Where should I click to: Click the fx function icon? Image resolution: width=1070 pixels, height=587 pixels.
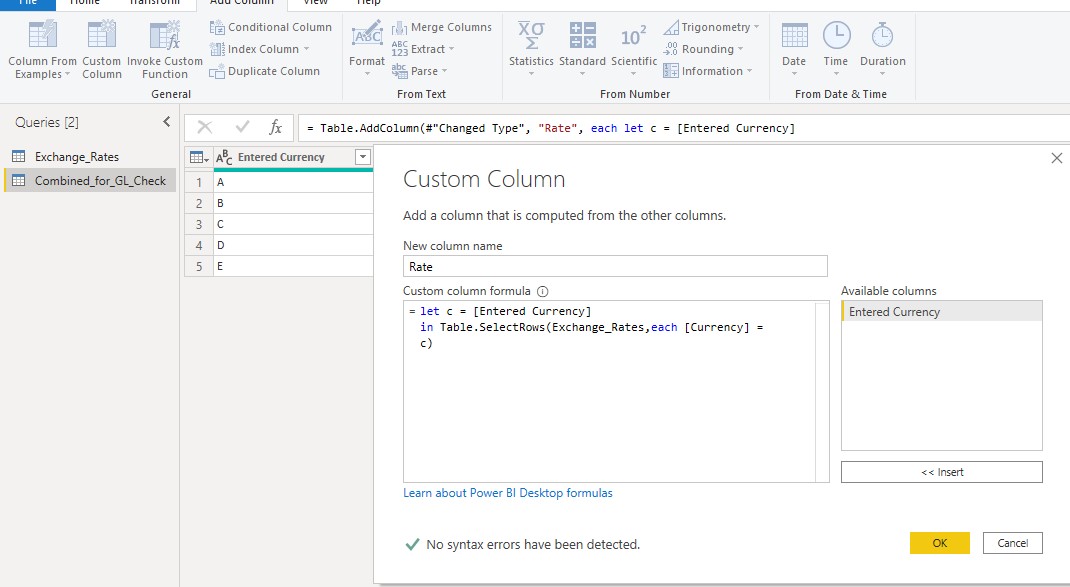276,127
